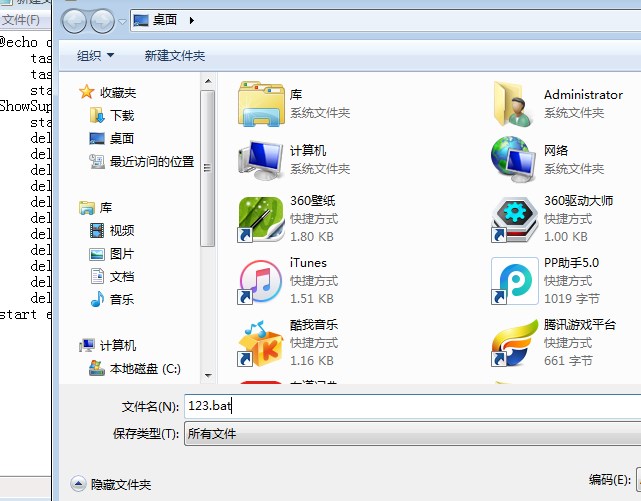Image resolution: width=641 pixels, height=501 pixels.
Task: Click 'ShowSup' line in Notepad window
Action: pos(25,106)
